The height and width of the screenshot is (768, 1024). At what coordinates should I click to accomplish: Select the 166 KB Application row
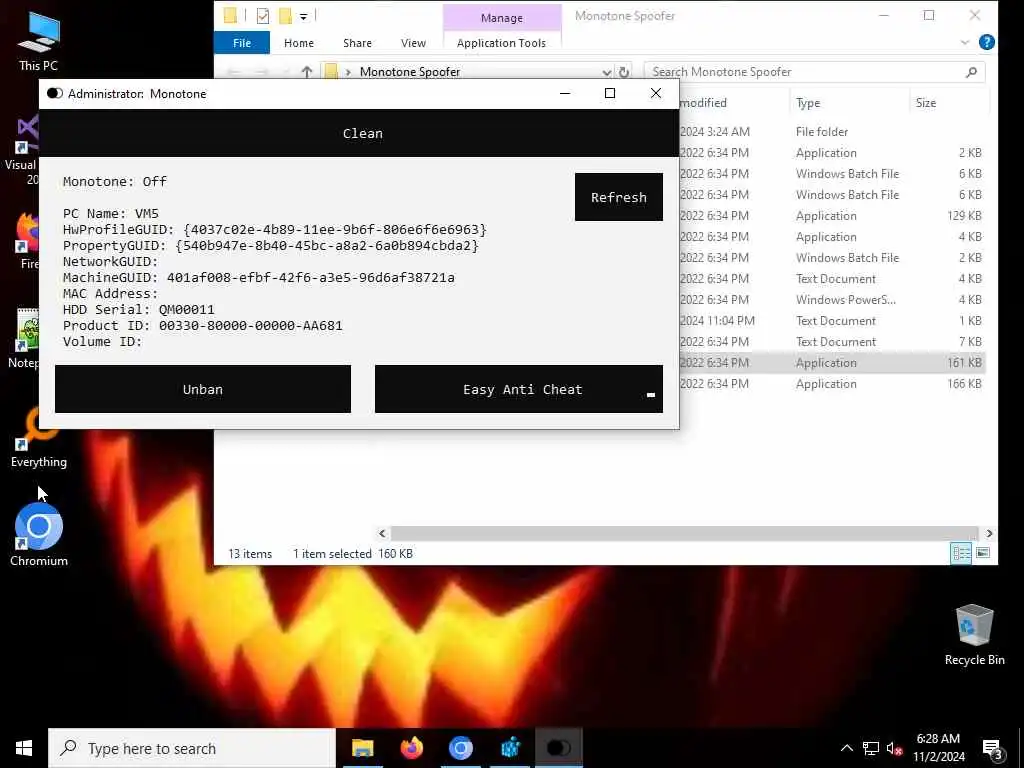pos(831,383)
